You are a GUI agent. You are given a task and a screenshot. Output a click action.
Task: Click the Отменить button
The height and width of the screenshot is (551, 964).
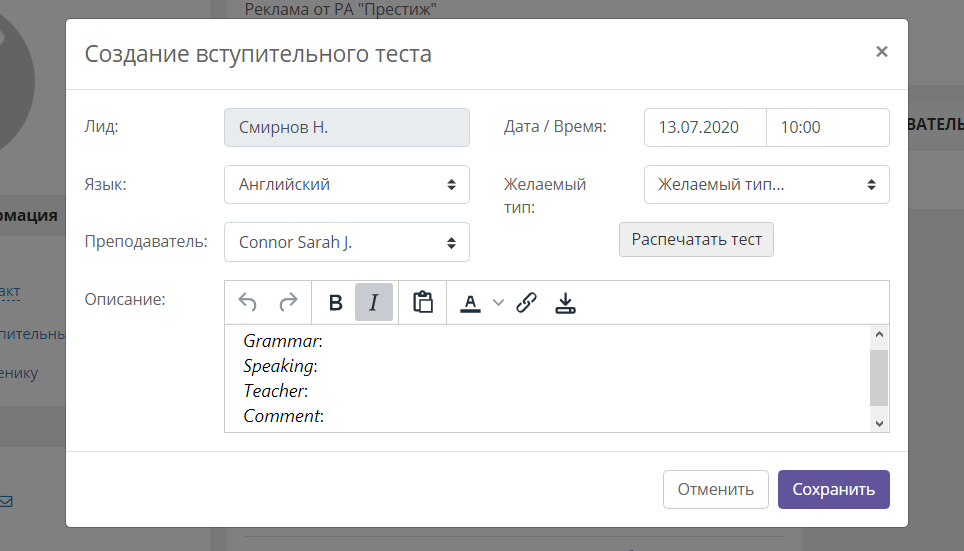716,490
